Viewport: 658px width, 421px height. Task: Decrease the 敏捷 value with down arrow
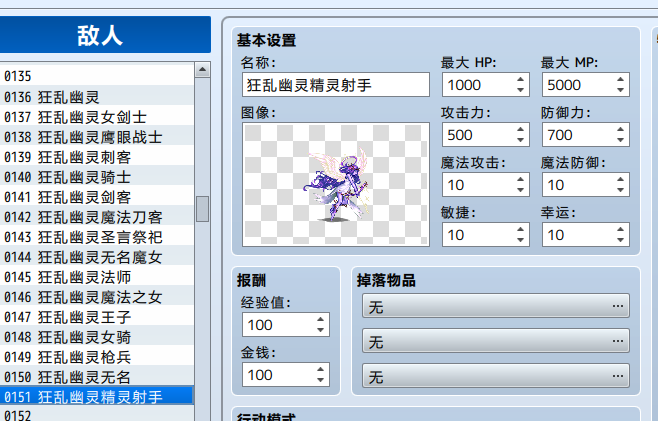pos(520,240)
